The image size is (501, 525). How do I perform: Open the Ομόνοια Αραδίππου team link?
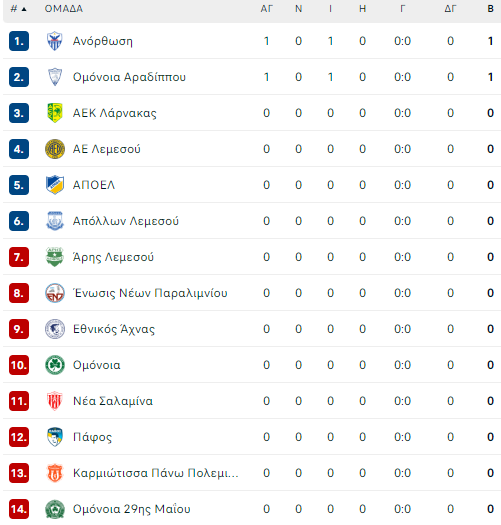(x=129, y=77)
